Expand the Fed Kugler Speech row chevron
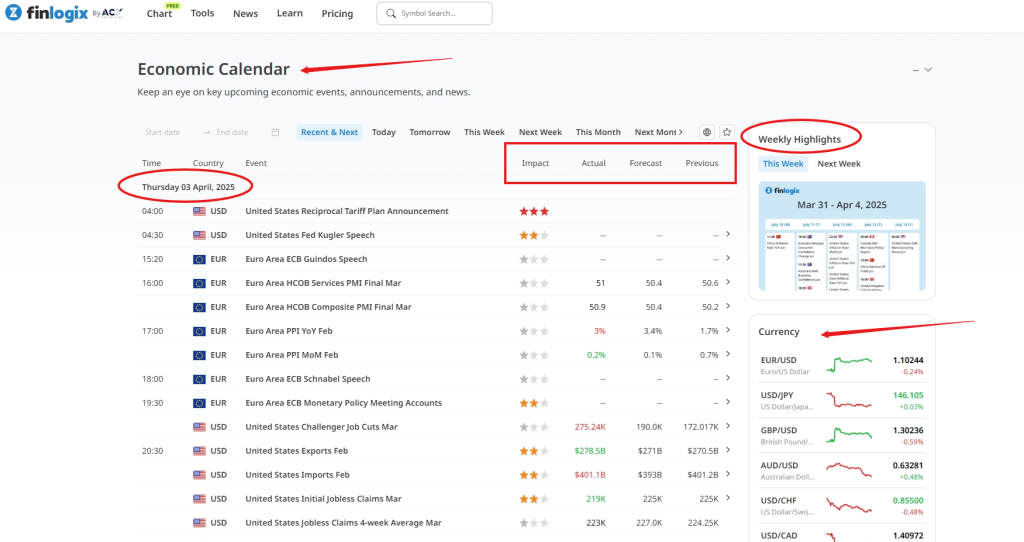Viewport: 1024px width, 542px height. pyautogui.click(x=727, y=235)
